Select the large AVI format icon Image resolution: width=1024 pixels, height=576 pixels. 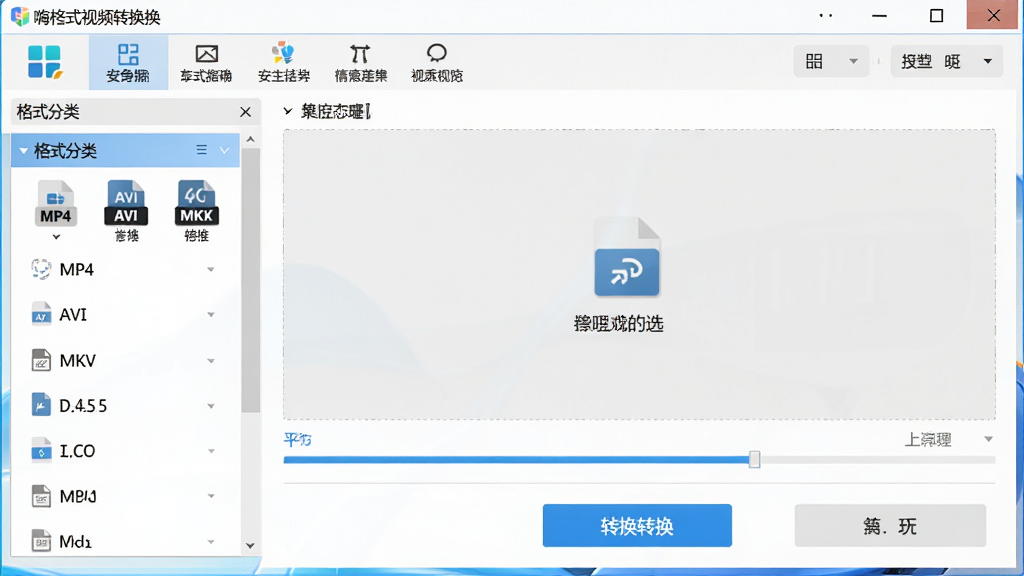[x=126, y=204]
